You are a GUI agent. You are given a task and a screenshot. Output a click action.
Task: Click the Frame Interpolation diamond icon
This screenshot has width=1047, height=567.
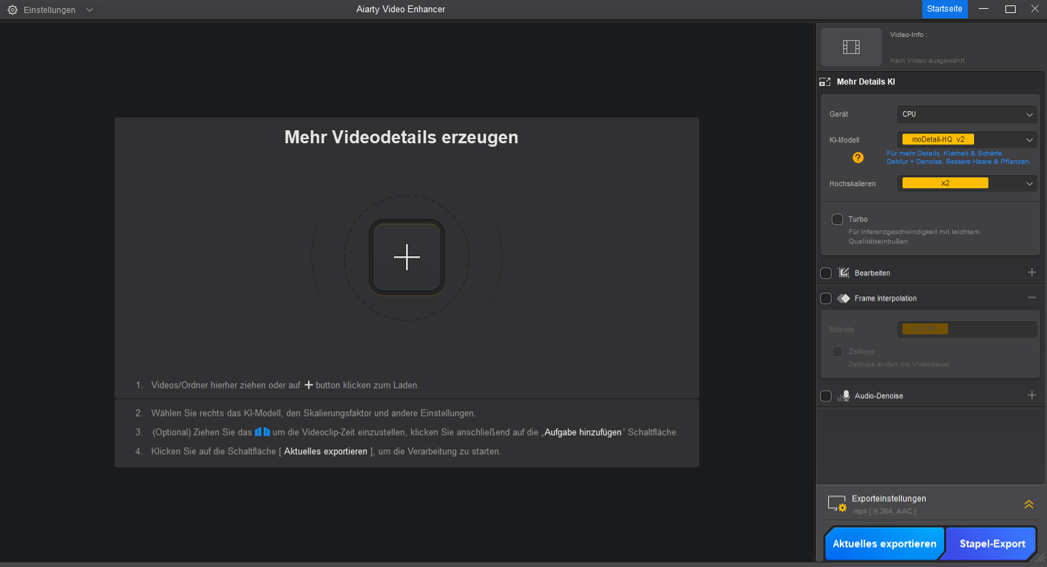844,299
